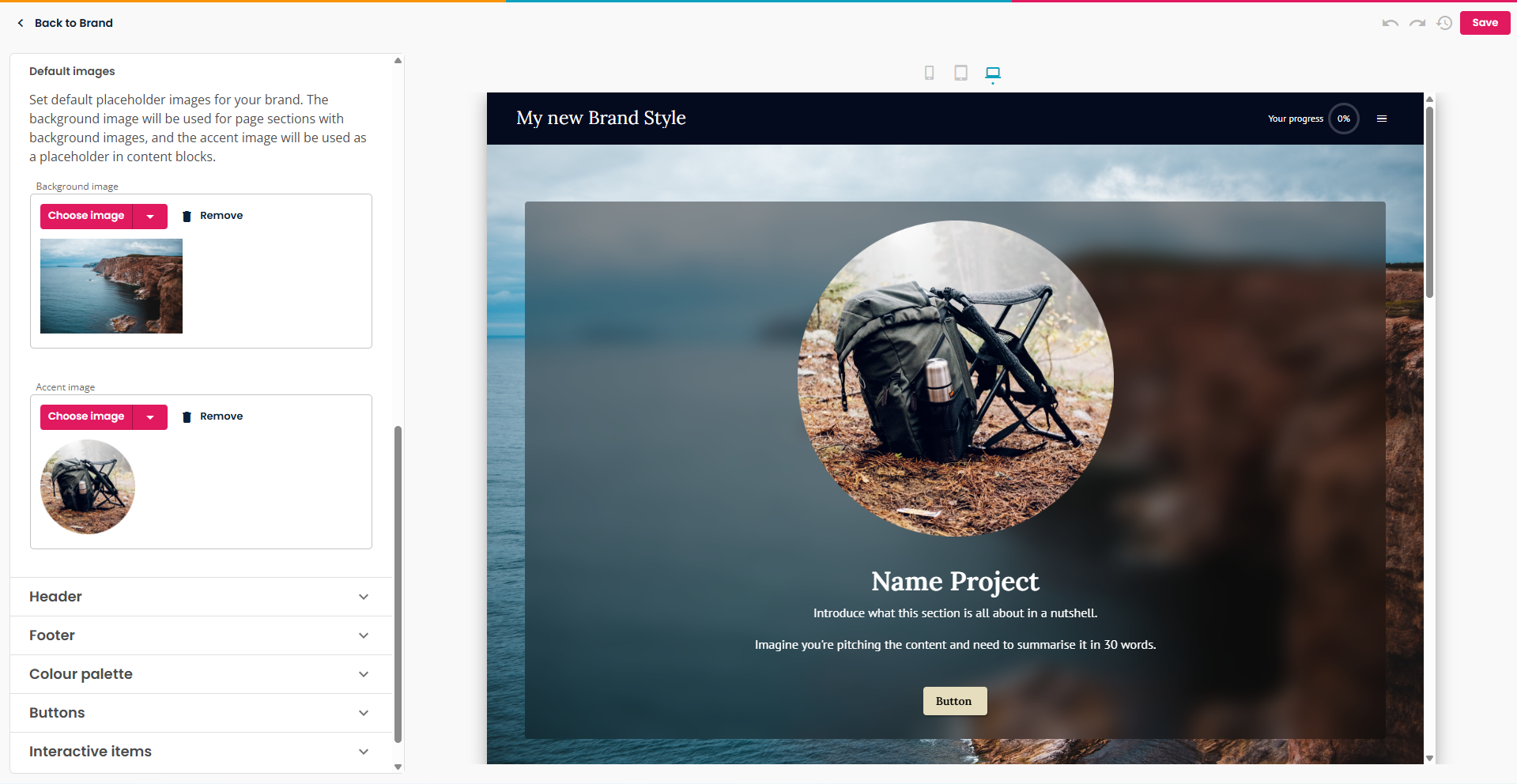Open version history clock icon
The width and height of the screenshot is (1517, 784).
[1444, 23]
